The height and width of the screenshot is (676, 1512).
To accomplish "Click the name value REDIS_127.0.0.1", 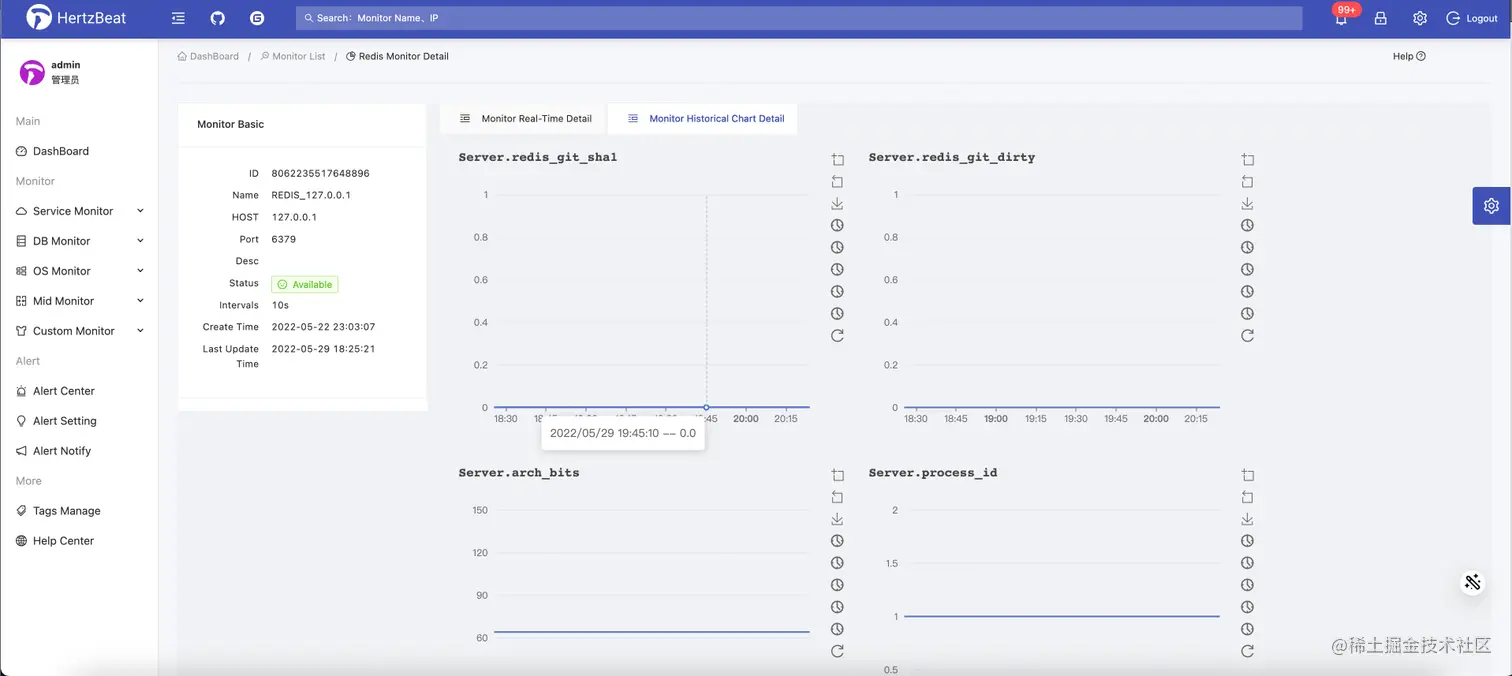I will click(x=311, y=195).
